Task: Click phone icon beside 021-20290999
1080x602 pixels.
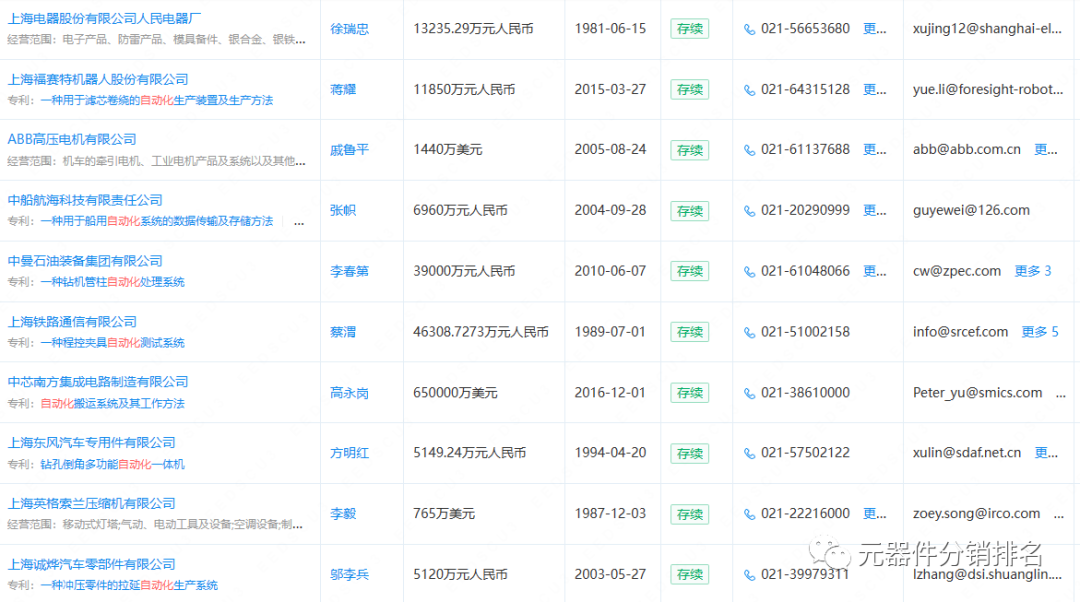Action: pyautogui.click(x=749, y=211)
